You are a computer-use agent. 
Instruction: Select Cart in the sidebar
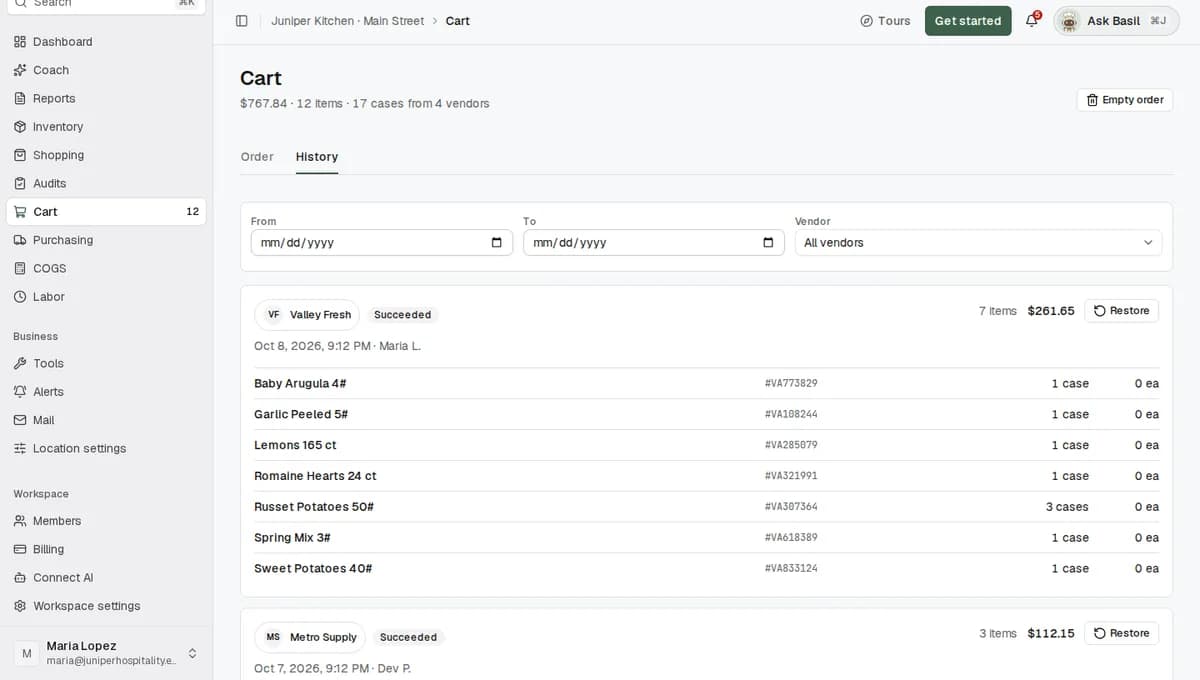[x=106, y=212]
